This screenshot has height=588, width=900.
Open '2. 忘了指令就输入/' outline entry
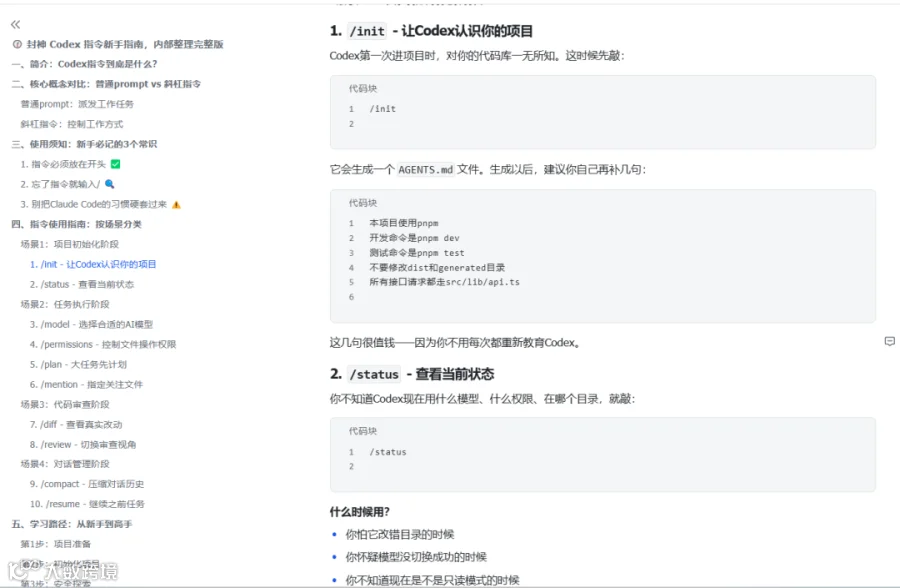pyautogui.click(x=68, y=184)
